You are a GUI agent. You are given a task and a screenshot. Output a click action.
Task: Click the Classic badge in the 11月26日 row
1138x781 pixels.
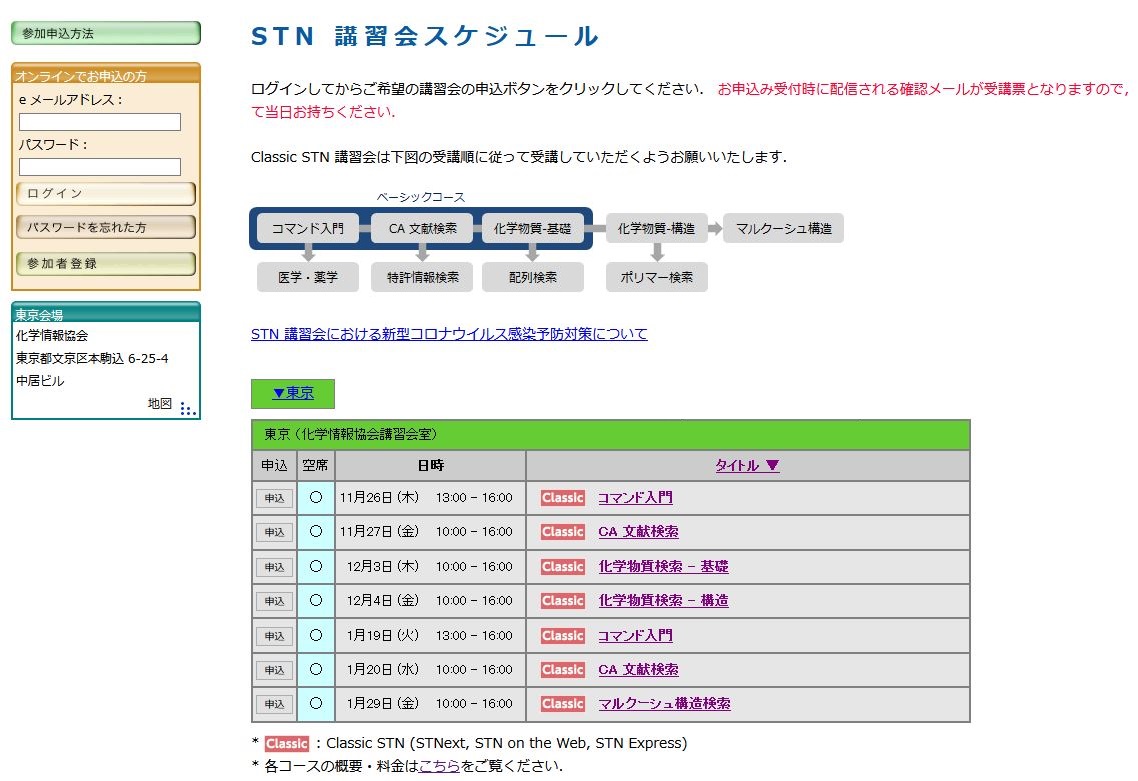[x=562, y=498]
